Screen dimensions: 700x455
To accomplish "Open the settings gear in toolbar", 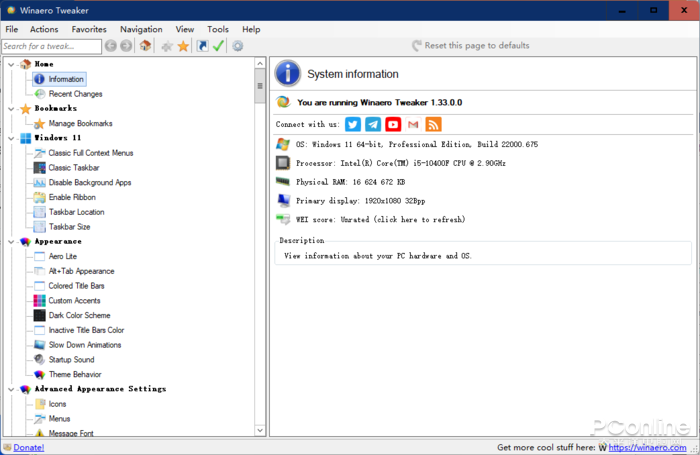I will (x=238, y=46).
